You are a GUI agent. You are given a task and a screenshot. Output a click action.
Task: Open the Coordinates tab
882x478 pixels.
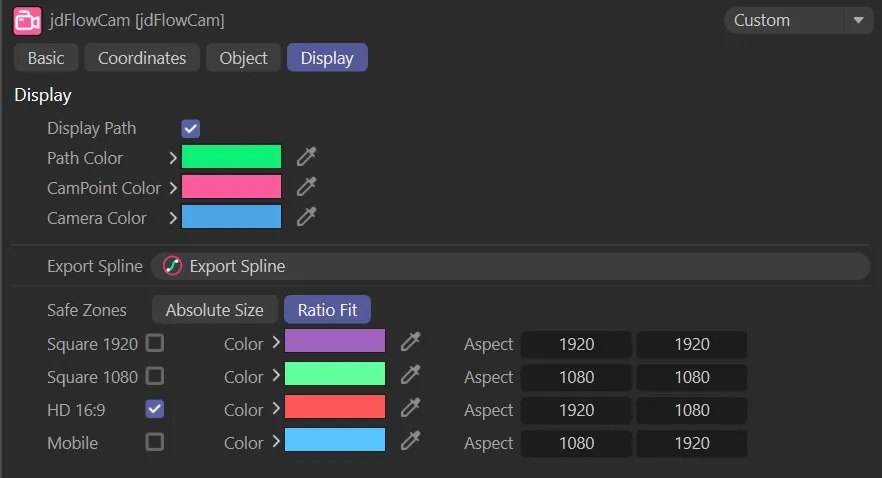coord(142,58)
